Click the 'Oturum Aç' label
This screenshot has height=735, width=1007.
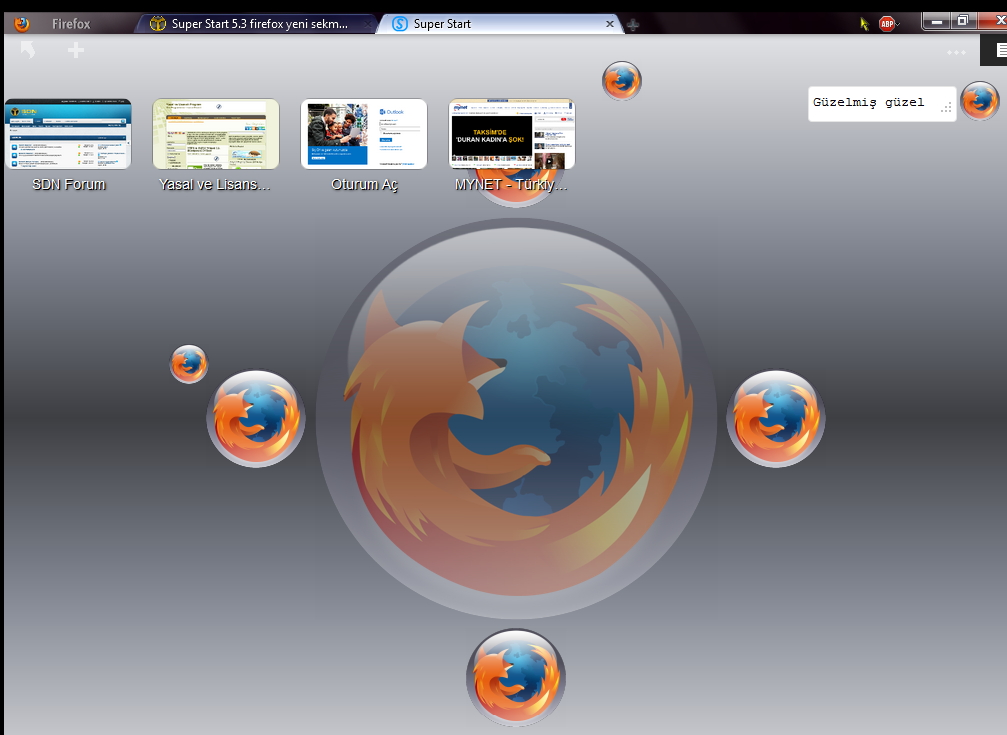point(364,185)
